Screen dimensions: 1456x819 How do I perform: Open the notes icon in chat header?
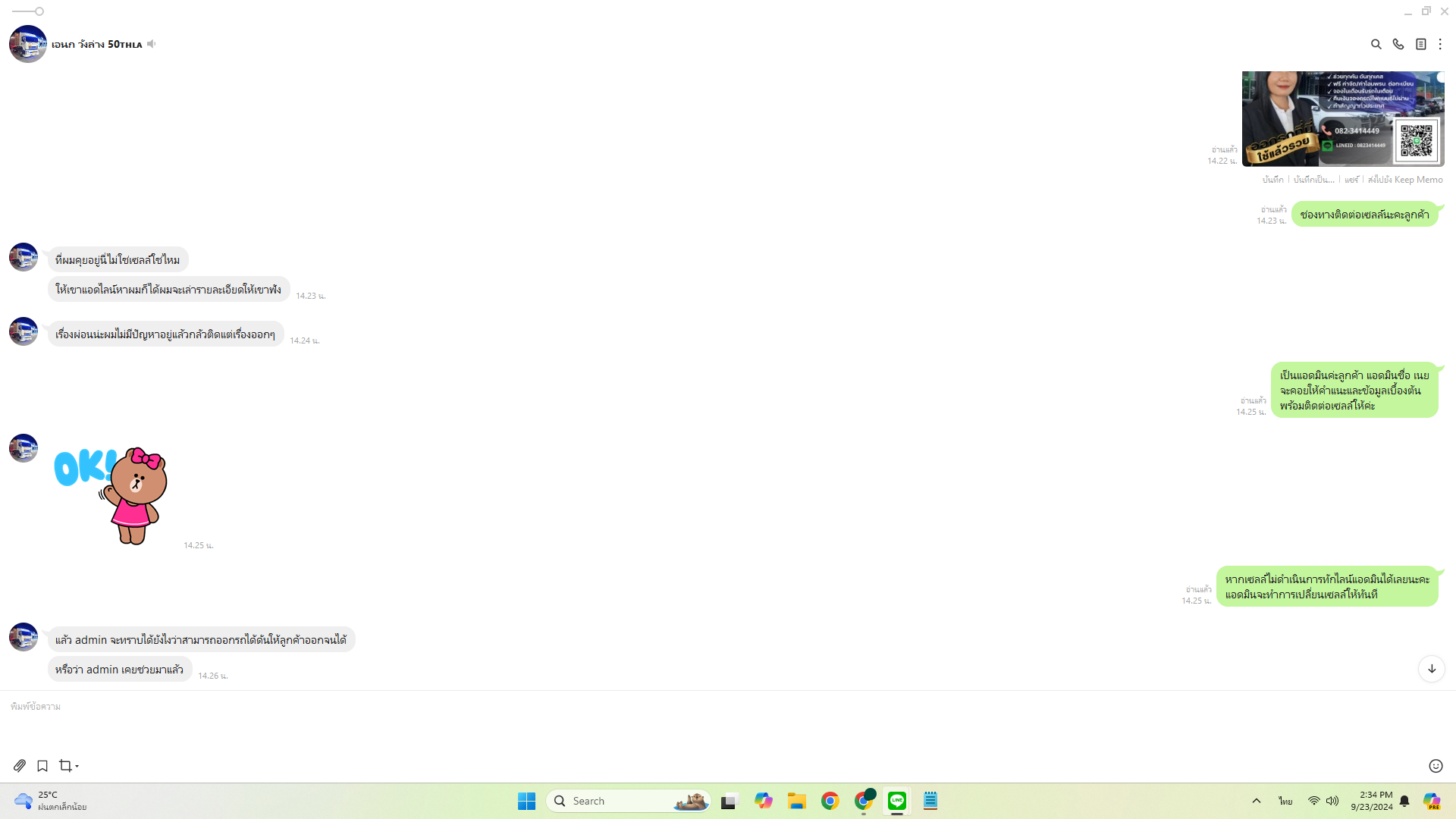[x=1420, y=44]
